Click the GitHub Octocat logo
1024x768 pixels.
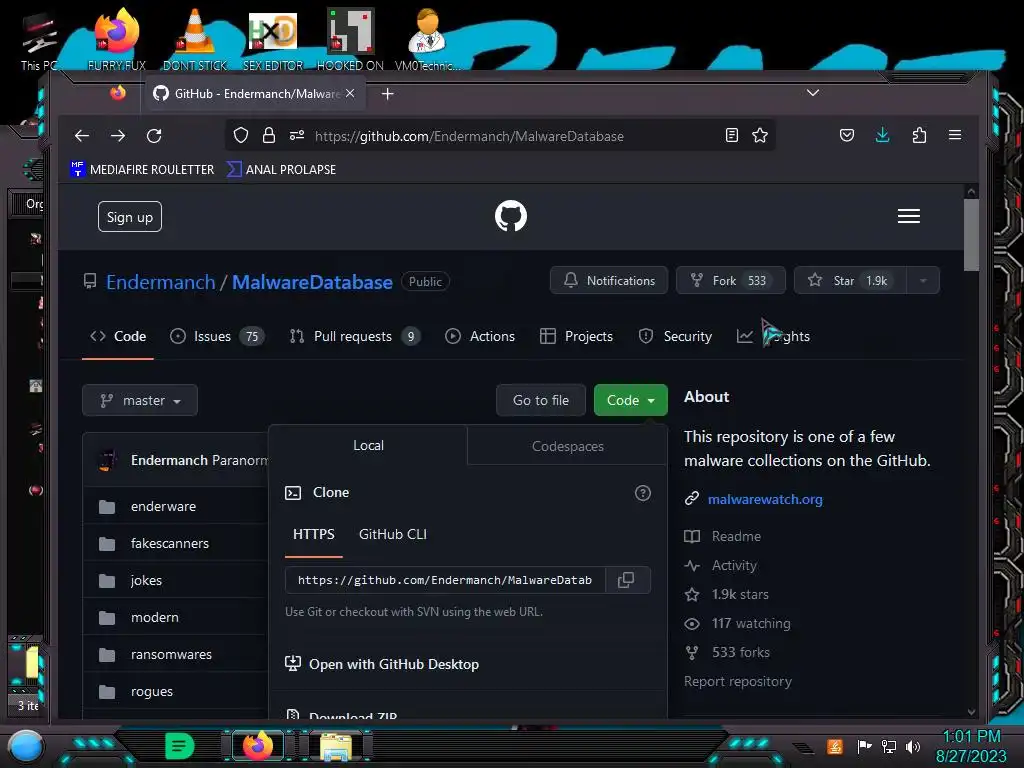[511, 216]
